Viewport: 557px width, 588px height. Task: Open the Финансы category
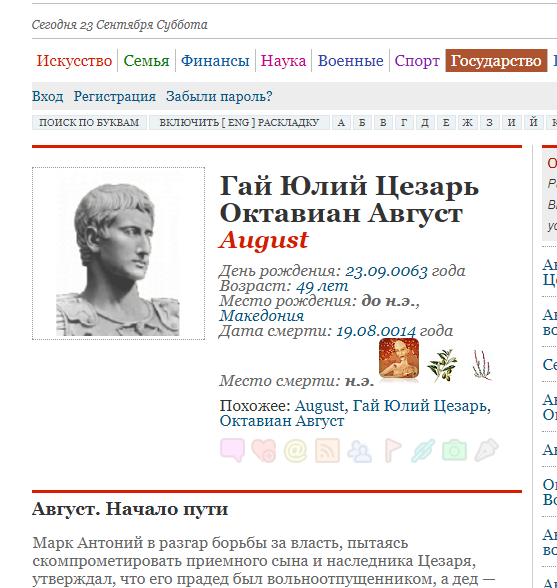[x=215, y=60]
